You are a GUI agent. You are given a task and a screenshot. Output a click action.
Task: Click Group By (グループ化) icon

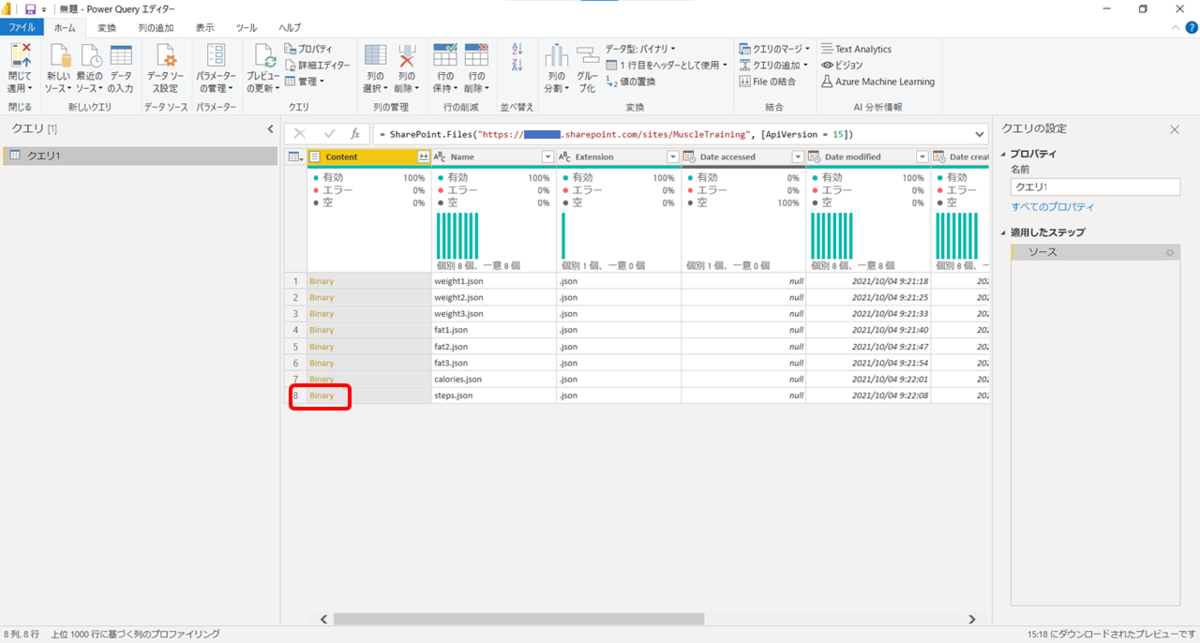pos(587,55)
